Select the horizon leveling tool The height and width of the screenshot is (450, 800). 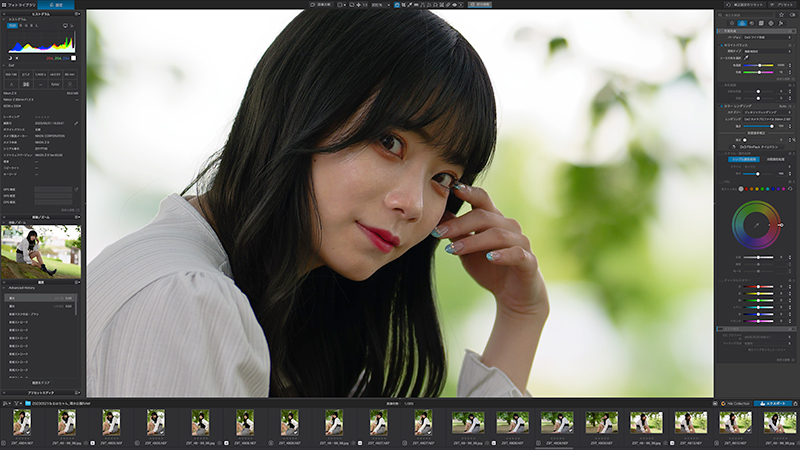(416, 5)
